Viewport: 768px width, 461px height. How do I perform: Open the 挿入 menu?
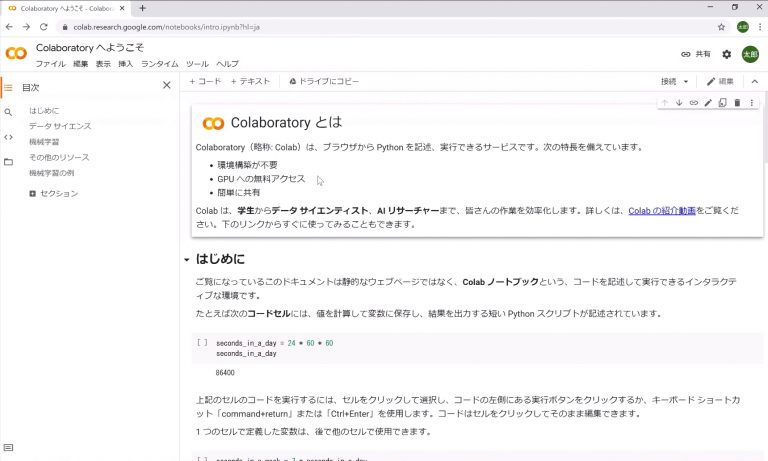[x=125, y=64]
